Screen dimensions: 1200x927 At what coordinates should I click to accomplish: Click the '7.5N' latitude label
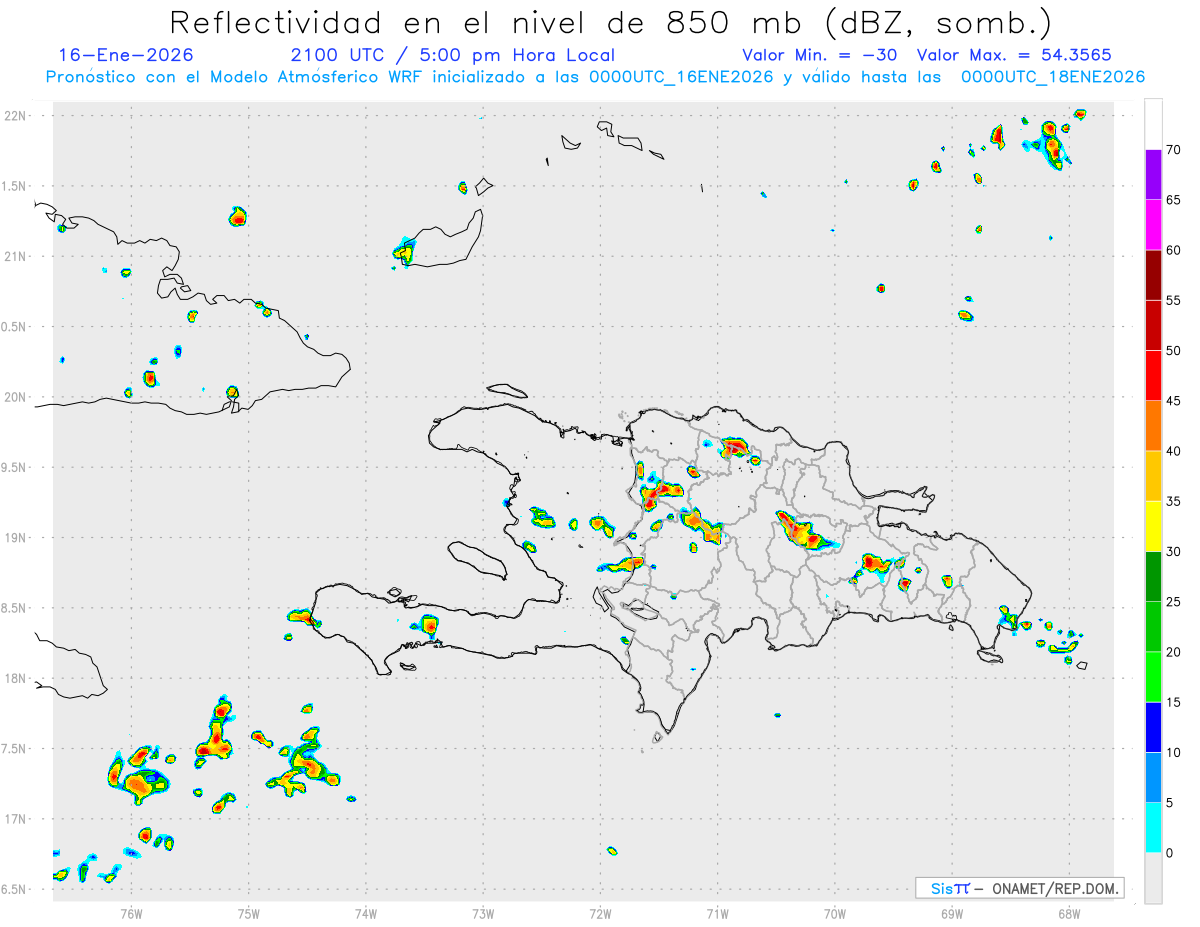point(14,749)
